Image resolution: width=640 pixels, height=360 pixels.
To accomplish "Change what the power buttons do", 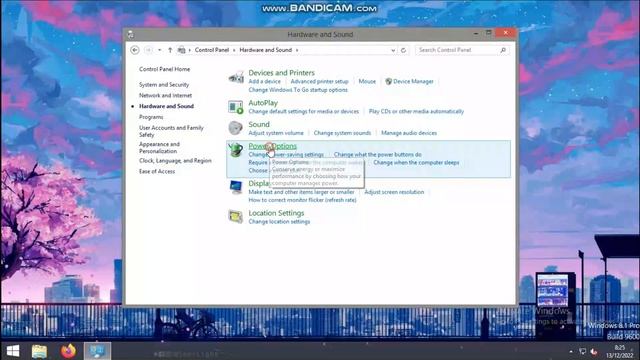I will click(x=378, y=155).
